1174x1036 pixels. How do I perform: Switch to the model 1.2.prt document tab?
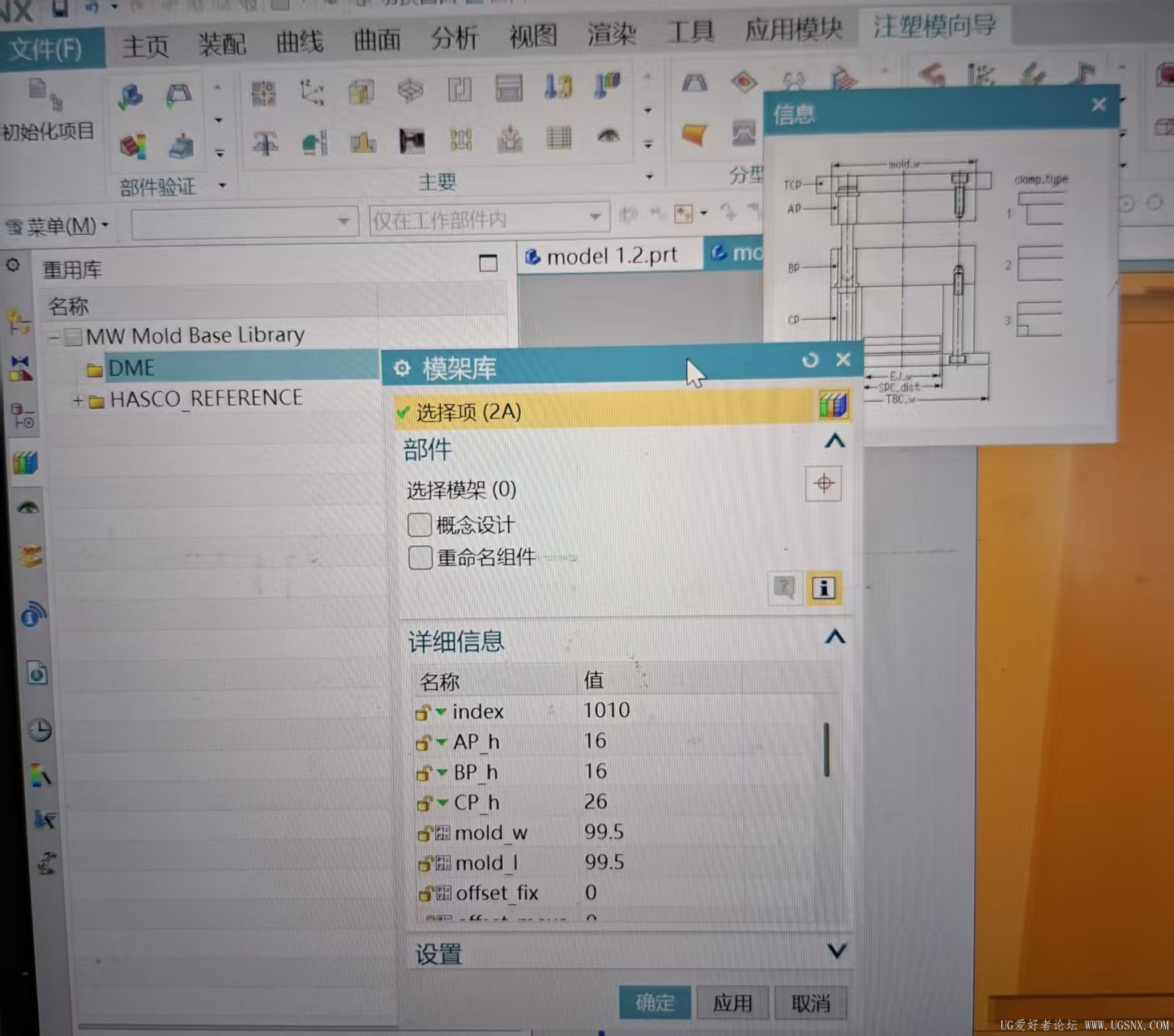(609, 256)
